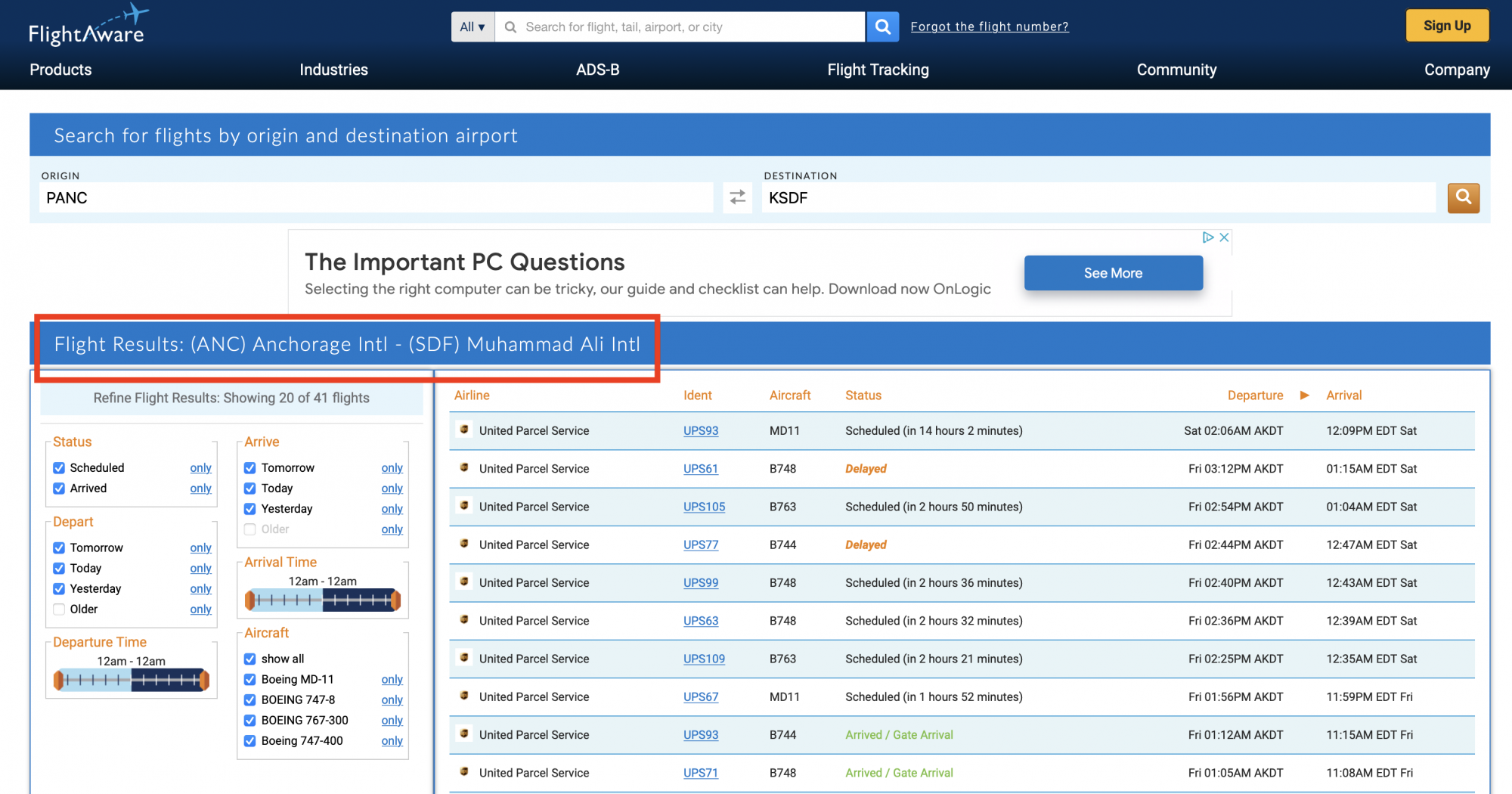Click the UPS logo icon for UPS109
The image size is (1512, 794).
[464, 657]
